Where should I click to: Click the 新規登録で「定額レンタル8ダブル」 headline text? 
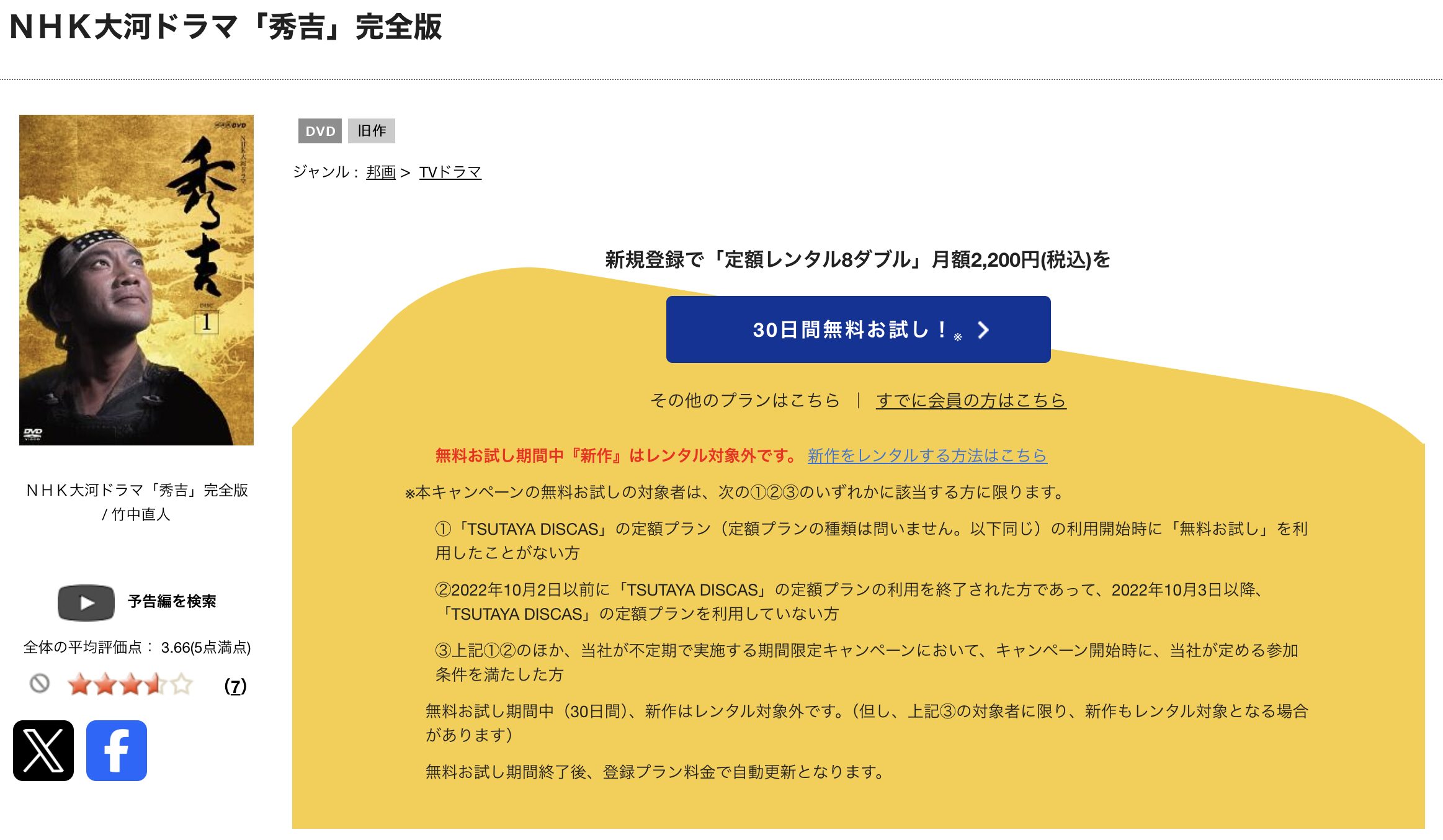[857, 259]
